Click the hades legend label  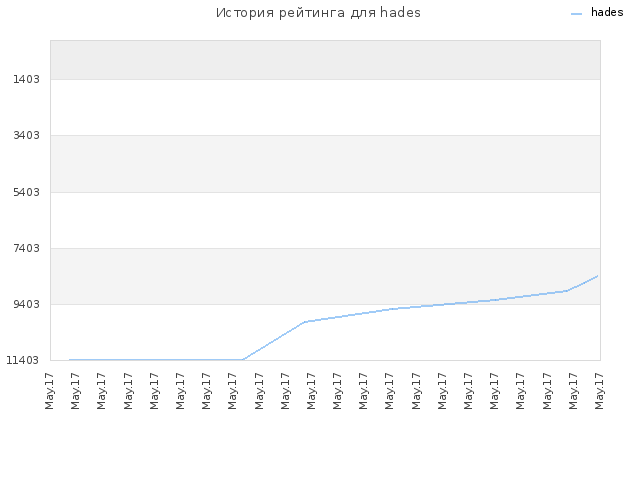pos(607,13)
